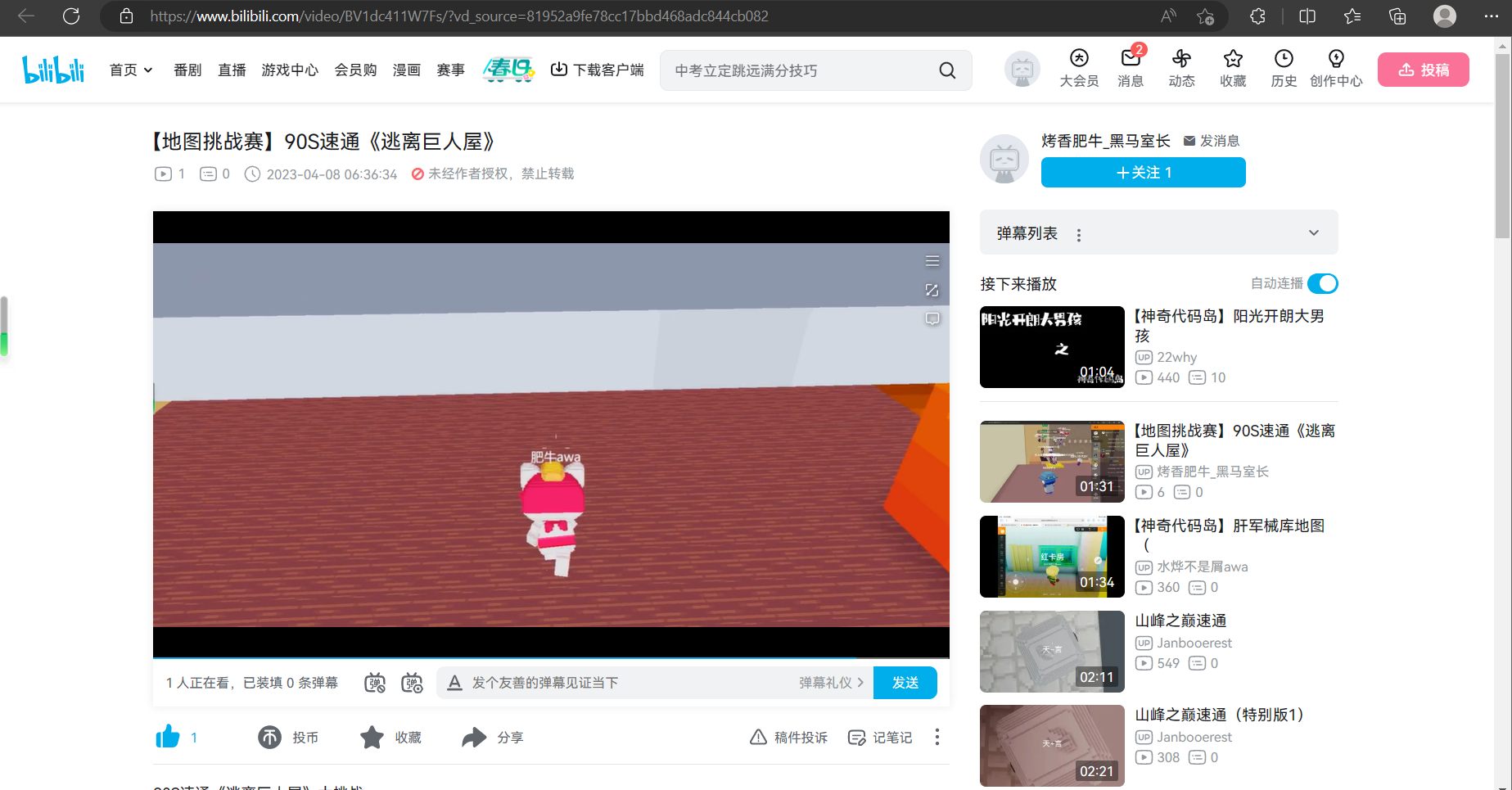Expand 弹幕礼仪 arrow link
Screen dimensions: 1512x790
[x=832, y=683]
